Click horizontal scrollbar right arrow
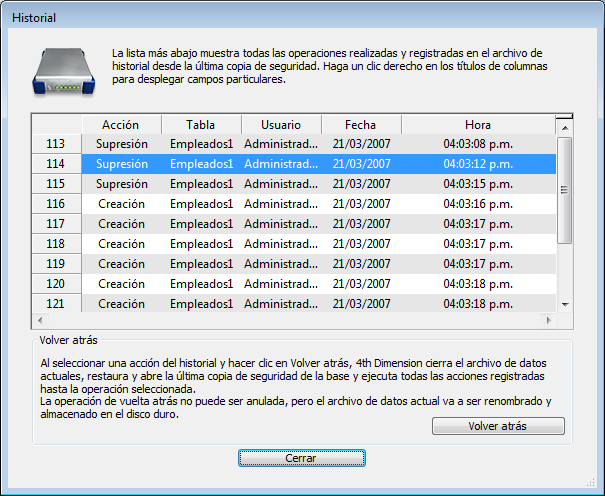Viewport: 605px width, 496px height. (x=546, y=320)
